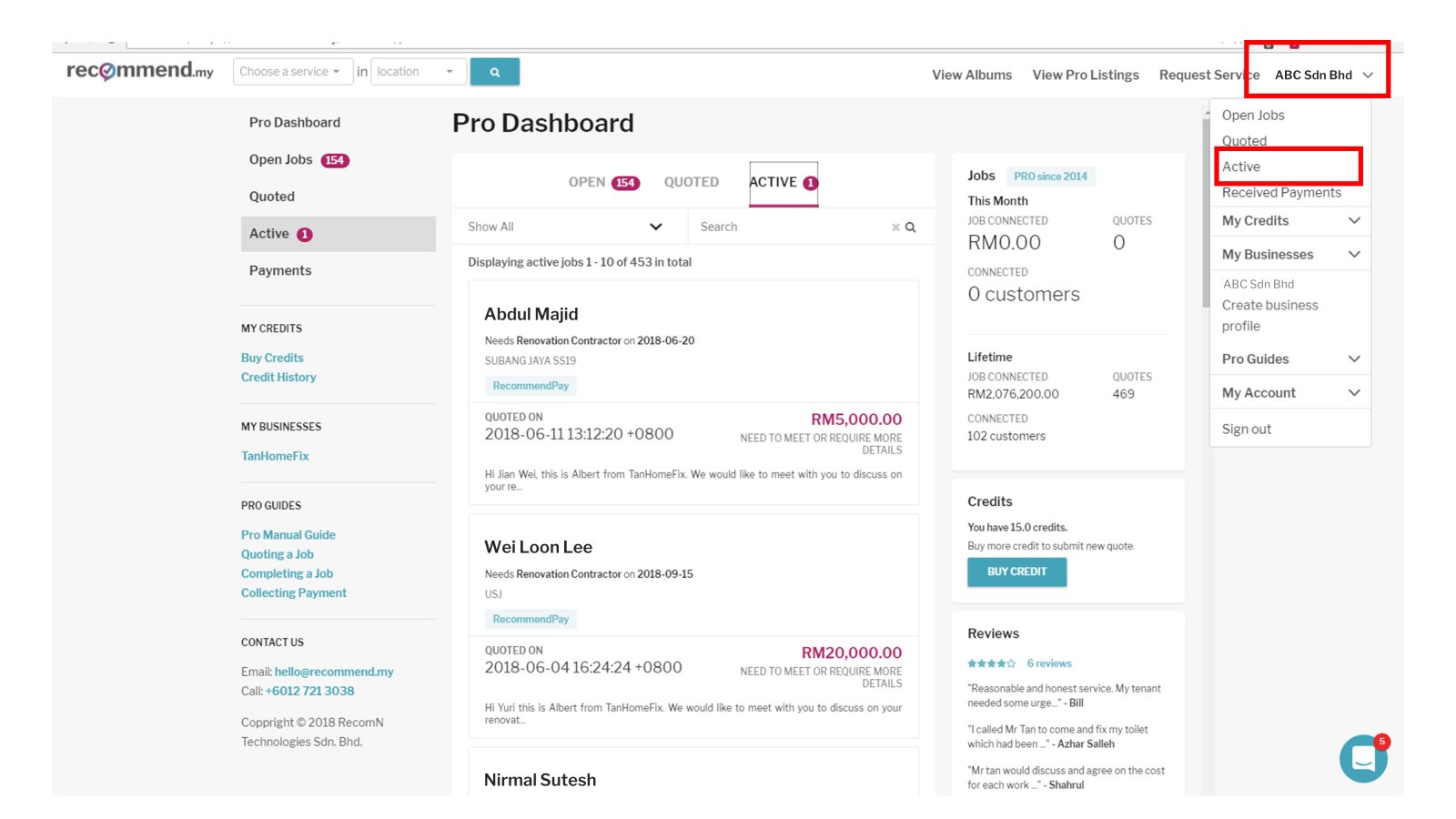Expand My Account in account menu
The height and width of the screenshot is (819, 1456).
tap(1290, 393)
